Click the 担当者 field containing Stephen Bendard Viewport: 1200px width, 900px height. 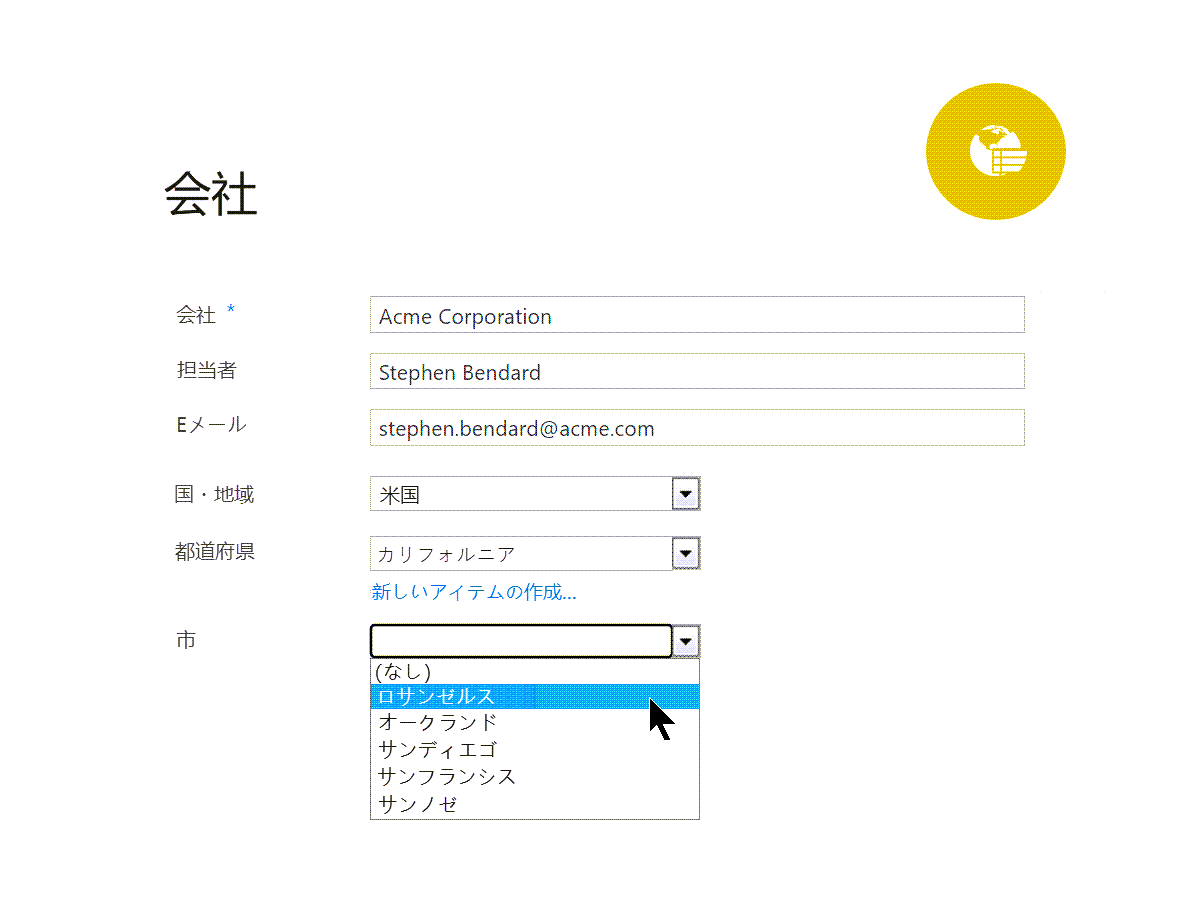coord(696,372)
